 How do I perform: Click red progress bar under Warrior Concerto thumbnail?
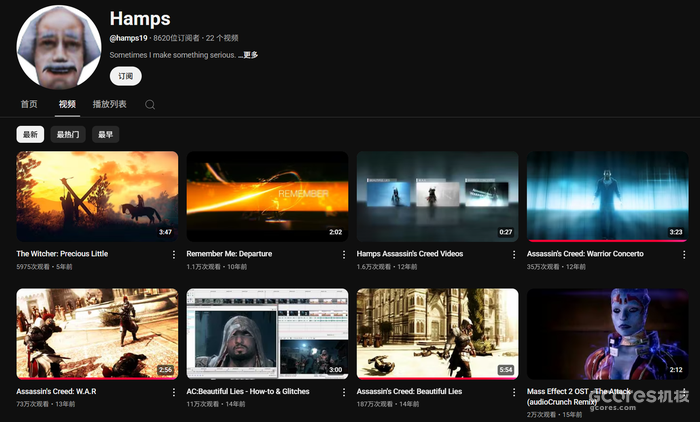click(x=608, y=241)
